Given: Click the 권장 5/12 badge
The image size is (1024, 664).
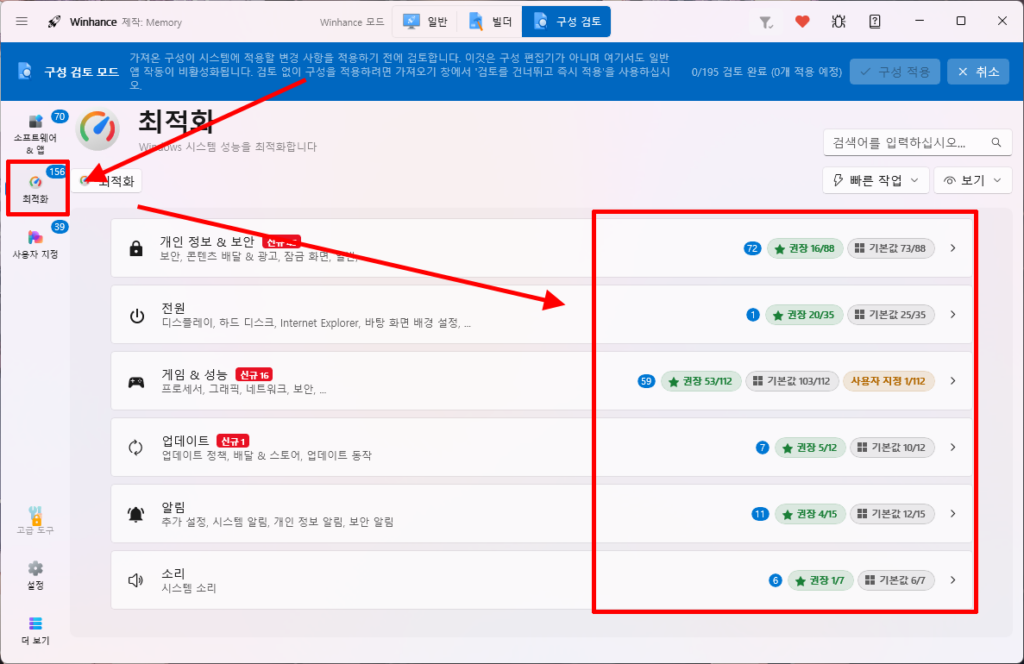Looking at the screenshot, I should coord(810,447).
